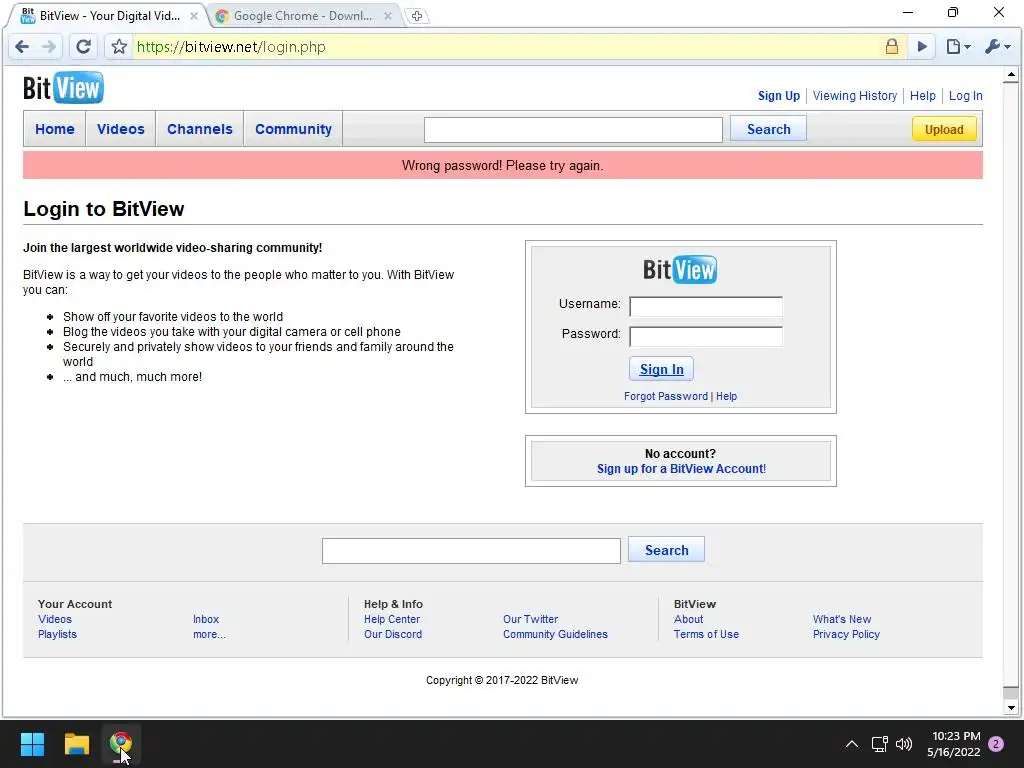The height and width of the screenshot is (768, 1024).
Task: Open the footer Videos link
Action: click(55, 618)
